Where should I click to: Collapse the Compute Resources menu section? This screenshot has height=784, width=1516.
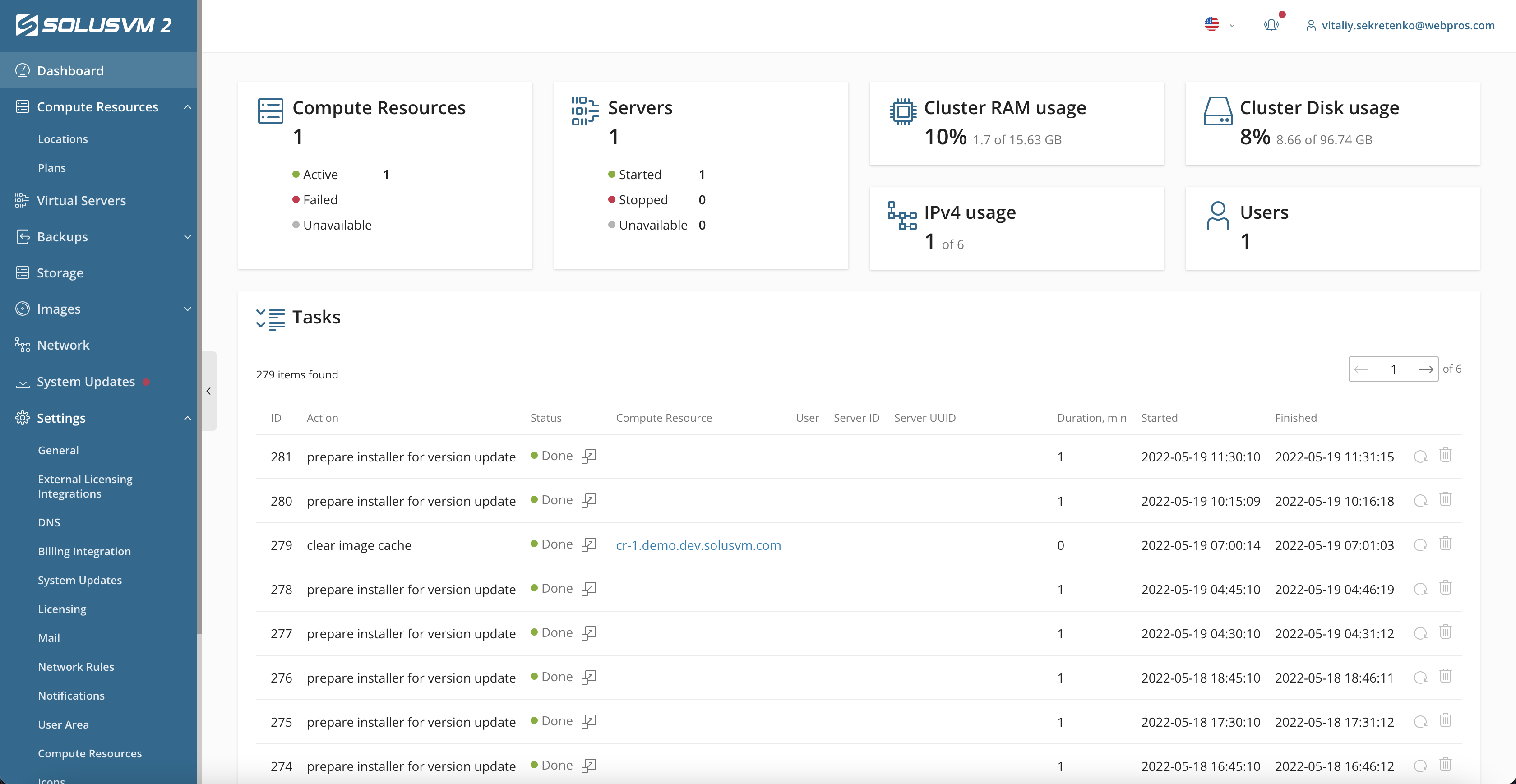(187, 107)
